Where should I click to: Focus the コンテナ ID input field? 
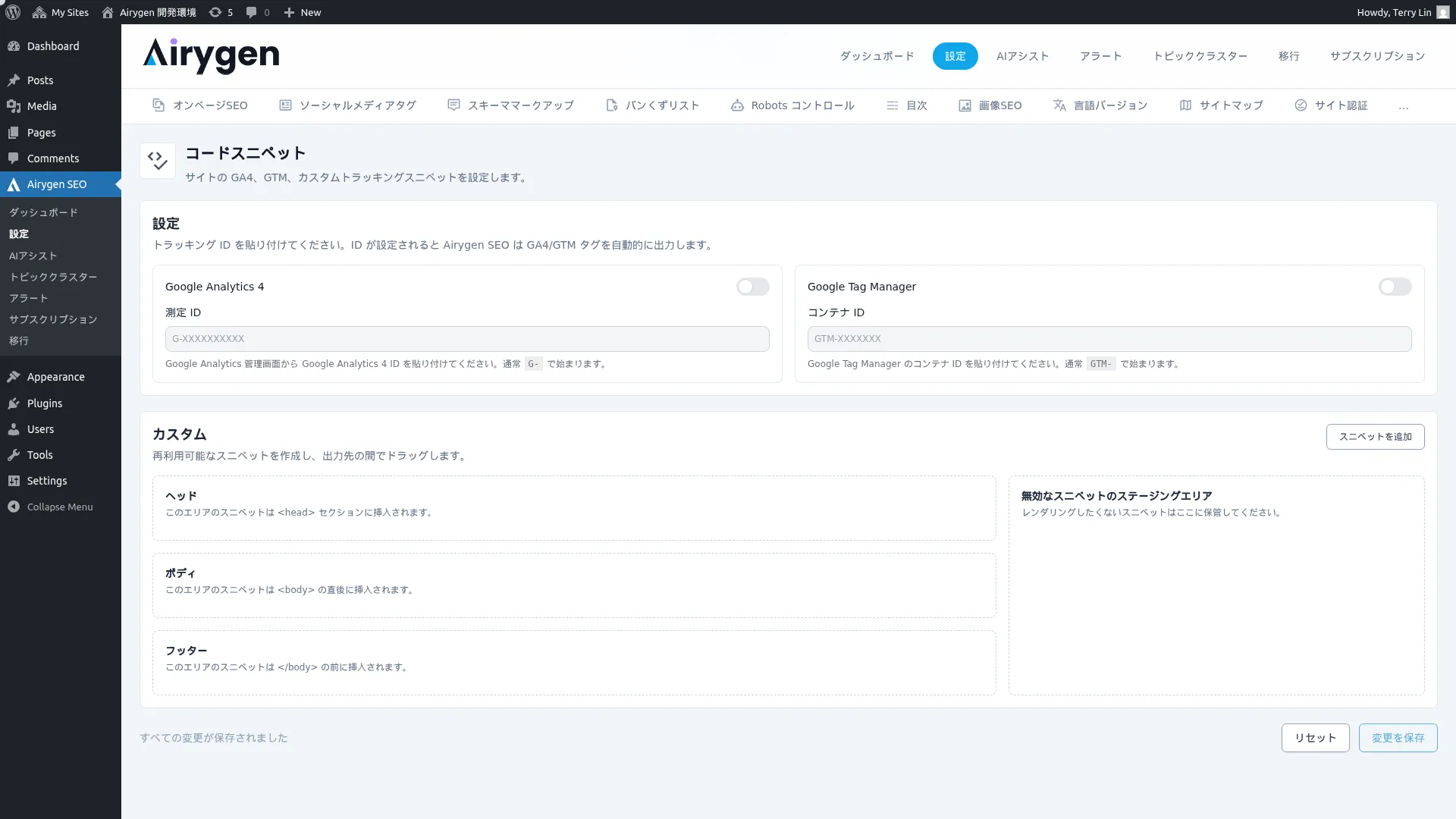(1109, 339)
